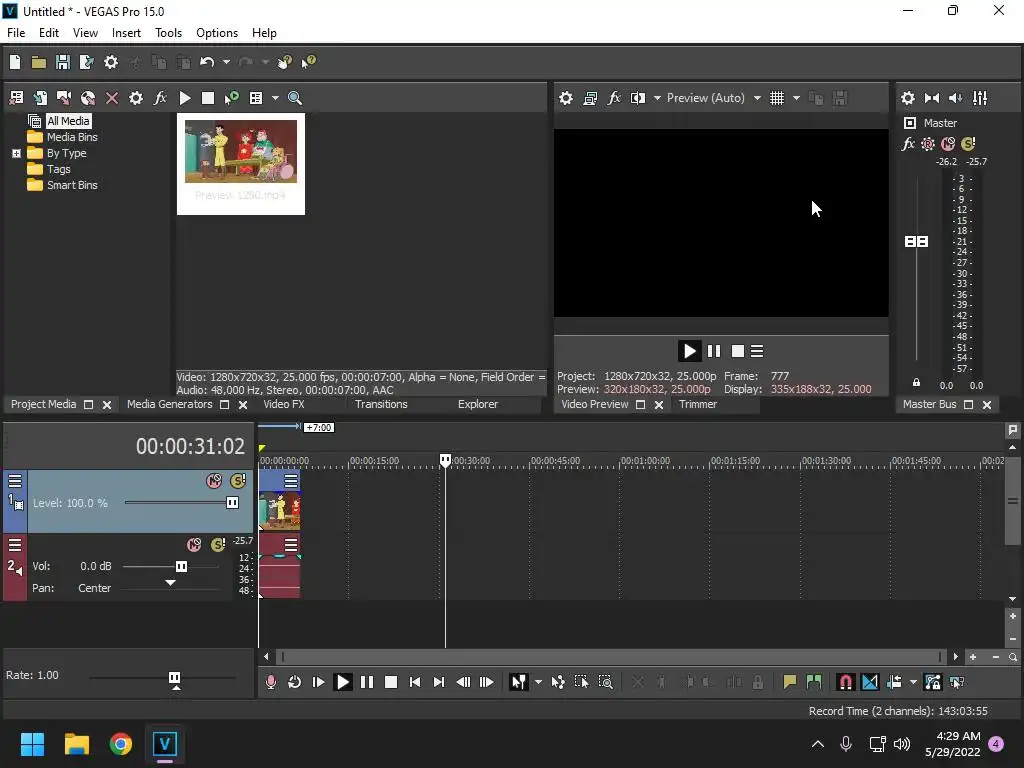This screenshot has width=1024, height=768.
Task: Toggle the preview overlays grid icon
Action: click(x=776, y=98)
